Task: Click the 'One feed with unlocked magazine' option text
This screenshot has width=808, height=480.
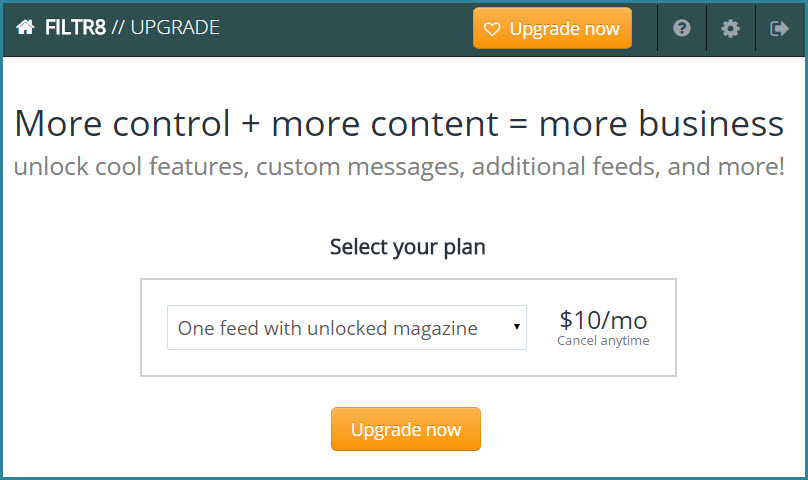Action: [328, 328]
